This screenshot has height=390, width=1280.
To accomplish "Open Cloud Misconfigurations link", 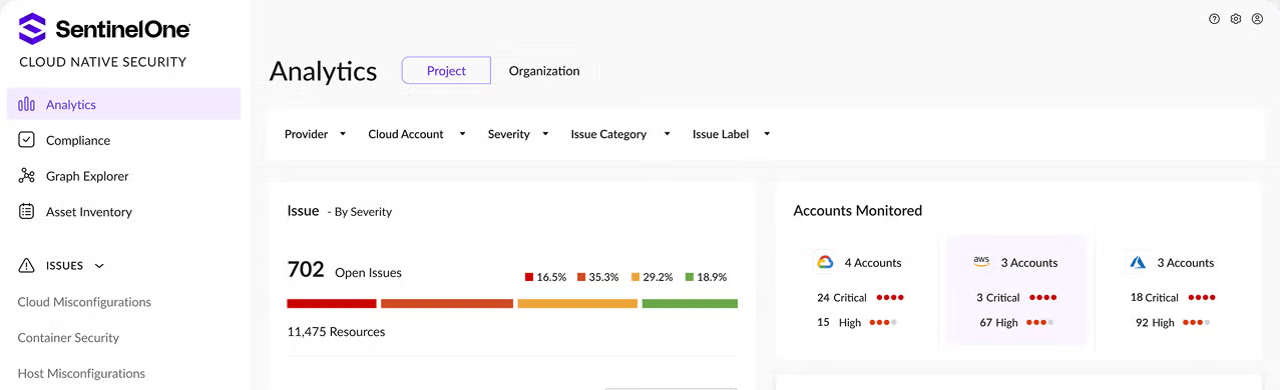I will tap(84, 302).
